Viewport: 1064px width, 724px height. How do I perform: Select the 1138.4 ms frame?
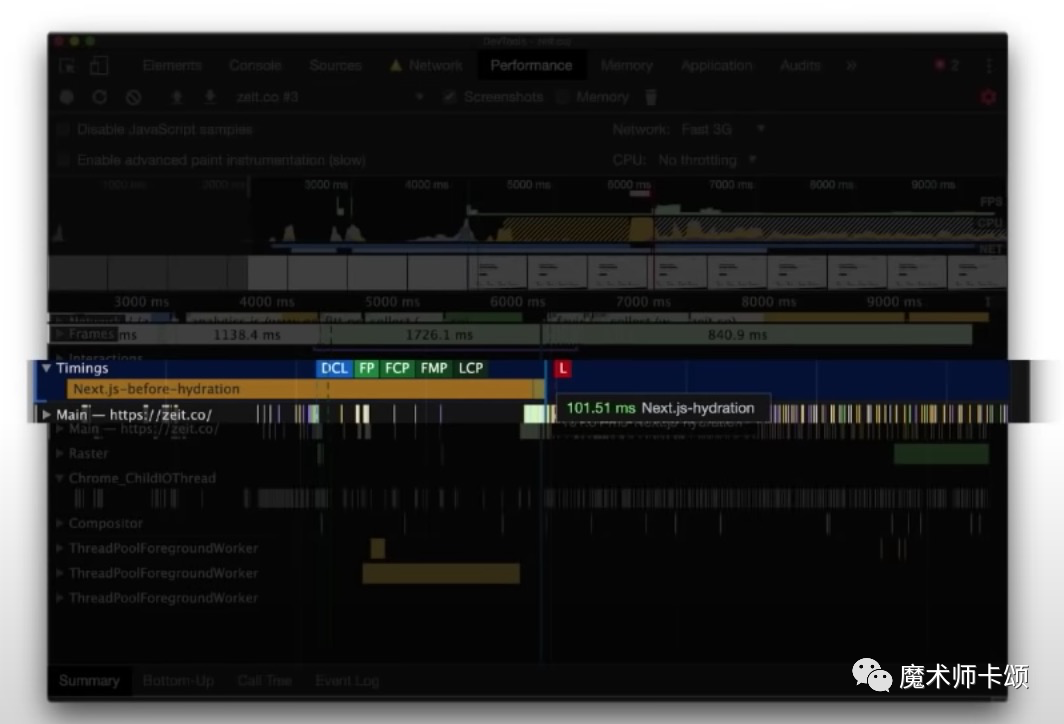(x=246, y=335)
